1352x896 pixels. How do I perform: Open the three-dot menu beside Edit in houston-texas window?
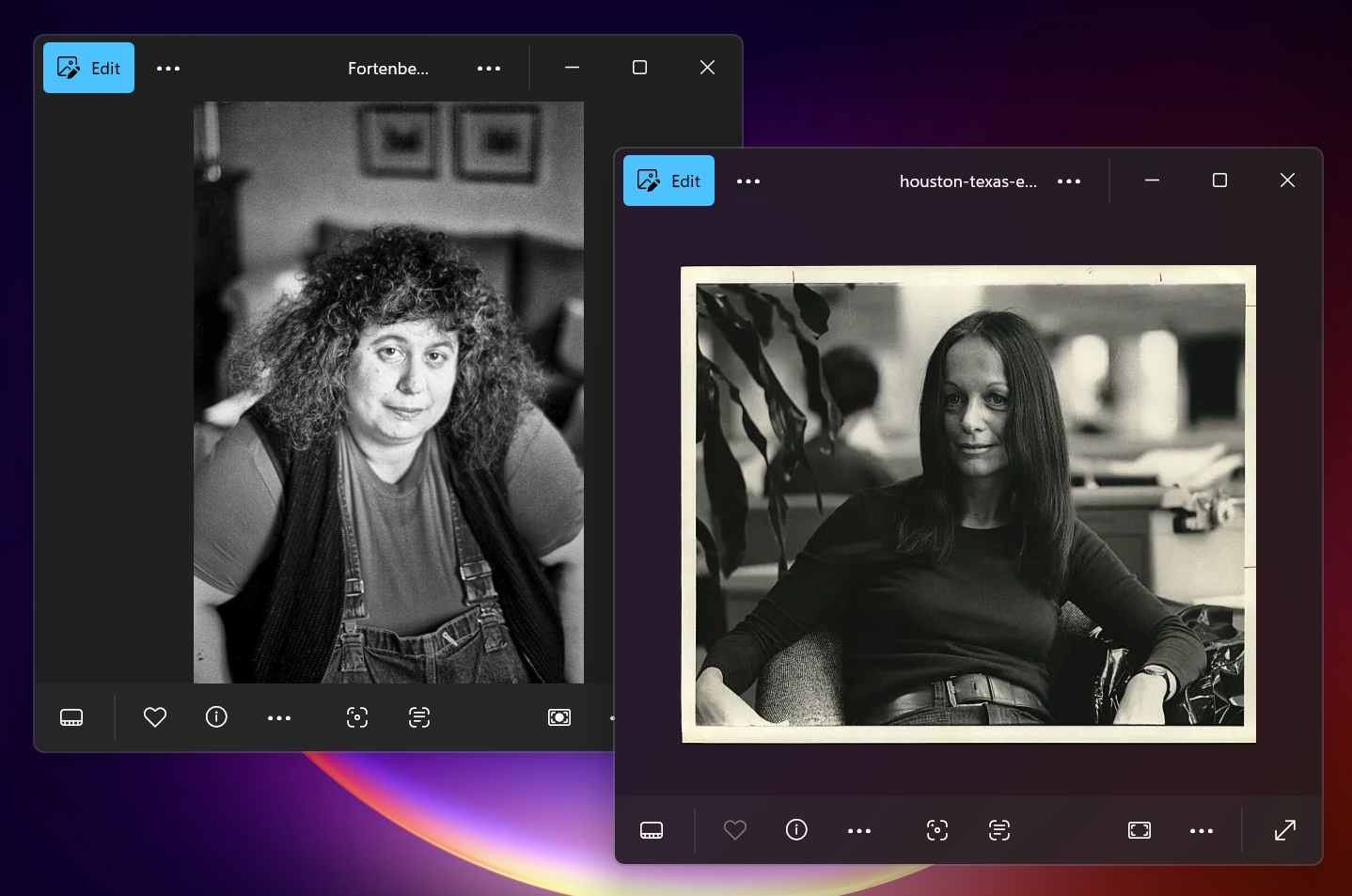748,181
